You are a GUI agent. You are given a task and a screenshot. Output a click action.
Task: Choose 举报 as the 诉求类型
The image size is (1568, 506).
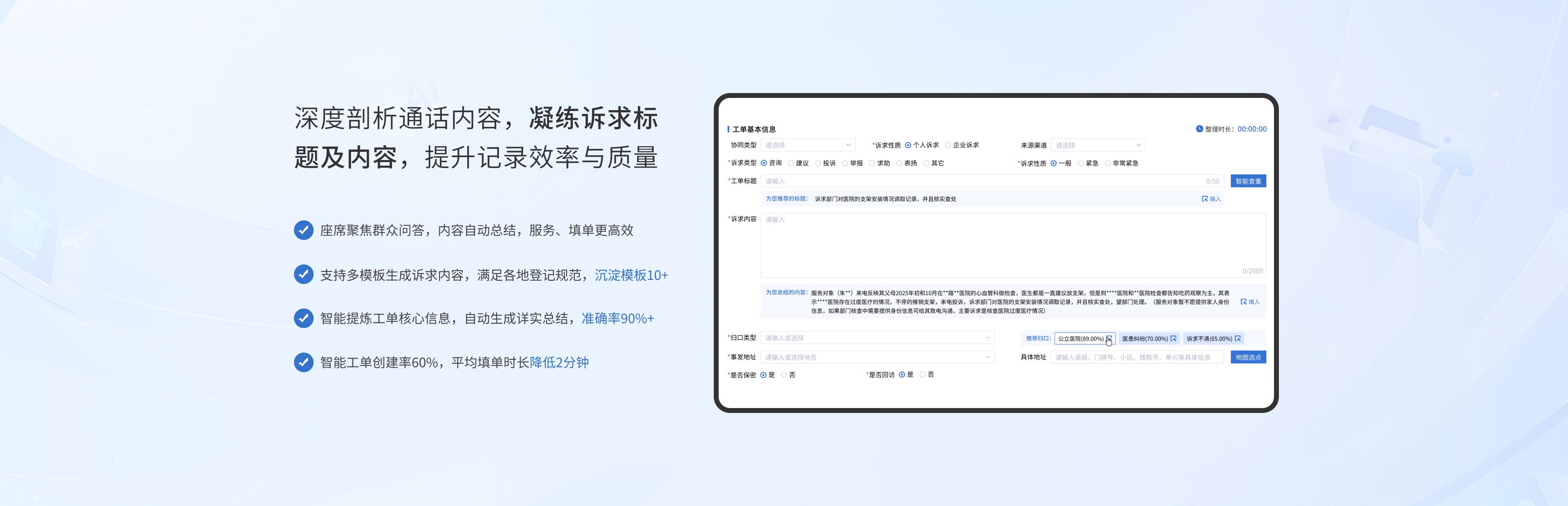coord(845,163)
